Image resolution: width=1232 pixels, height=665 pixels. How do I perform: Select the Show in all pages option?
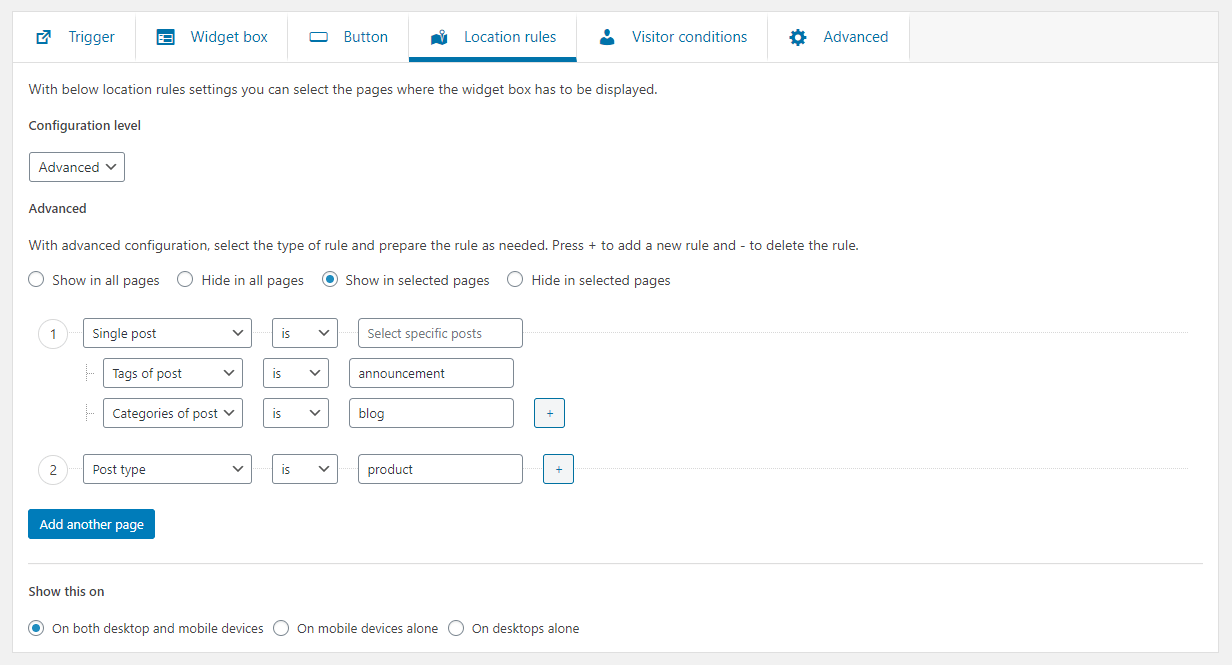coord(37,280)
